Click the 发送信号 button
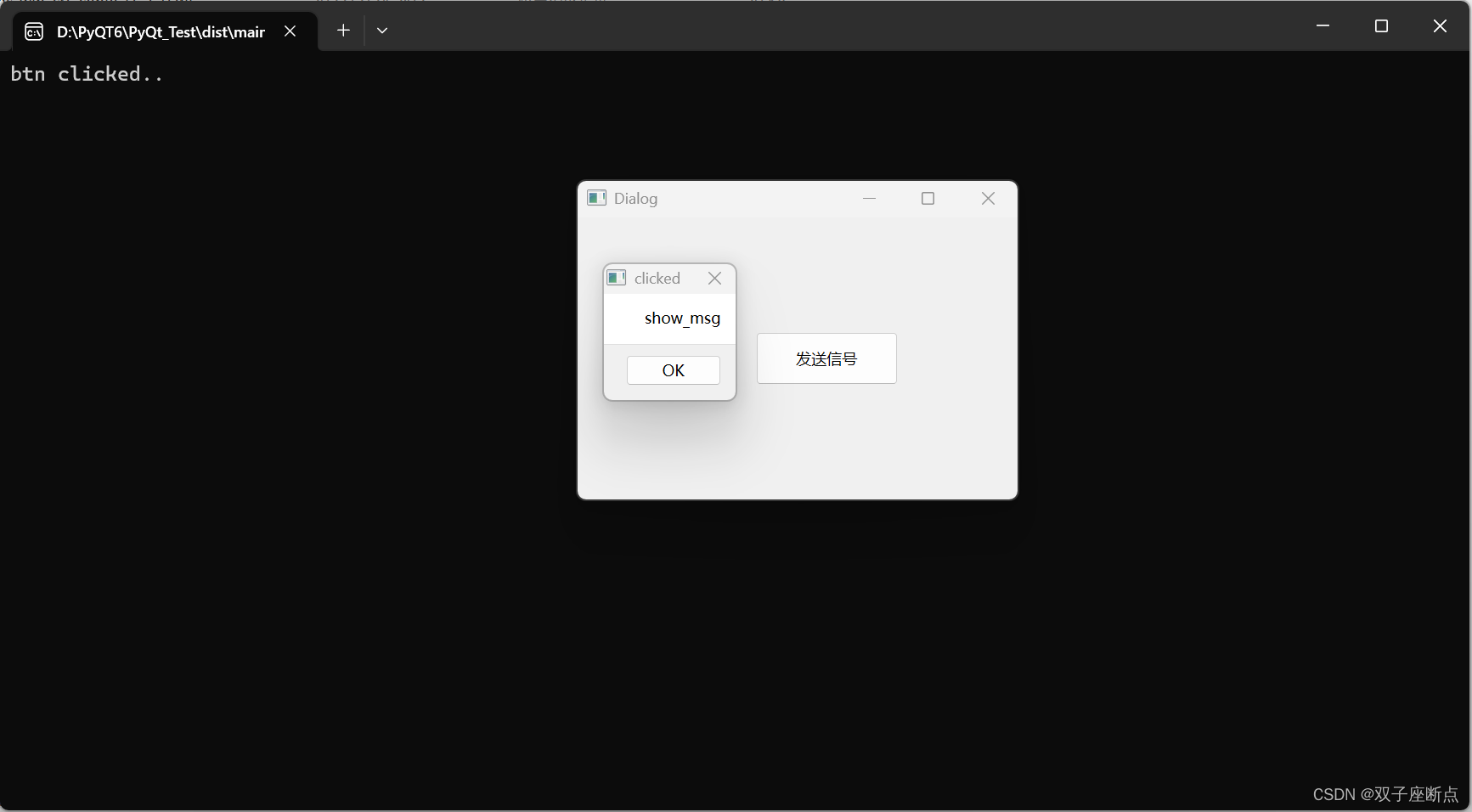 pyautogui.click(x=826, y=358)
